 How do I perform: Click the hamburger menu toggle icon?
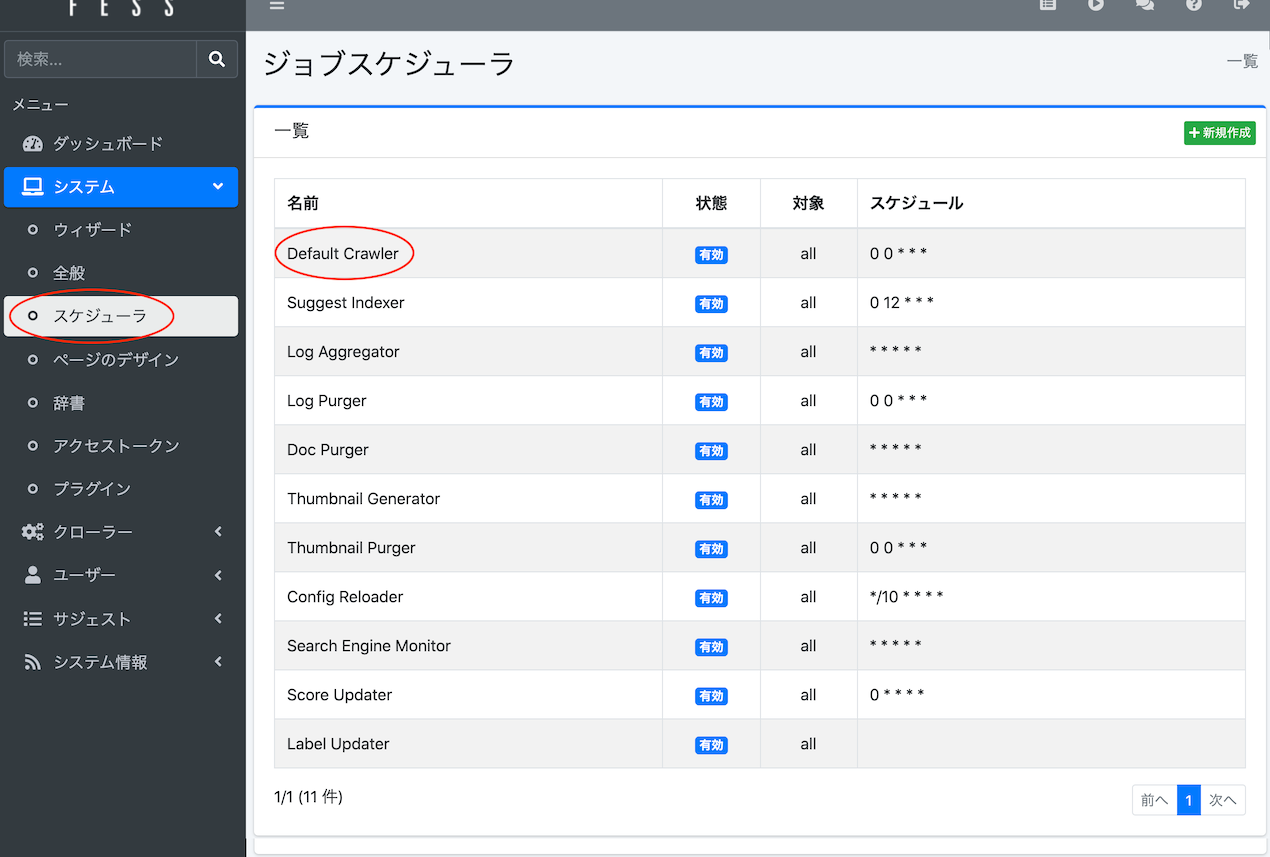point(277,5)
